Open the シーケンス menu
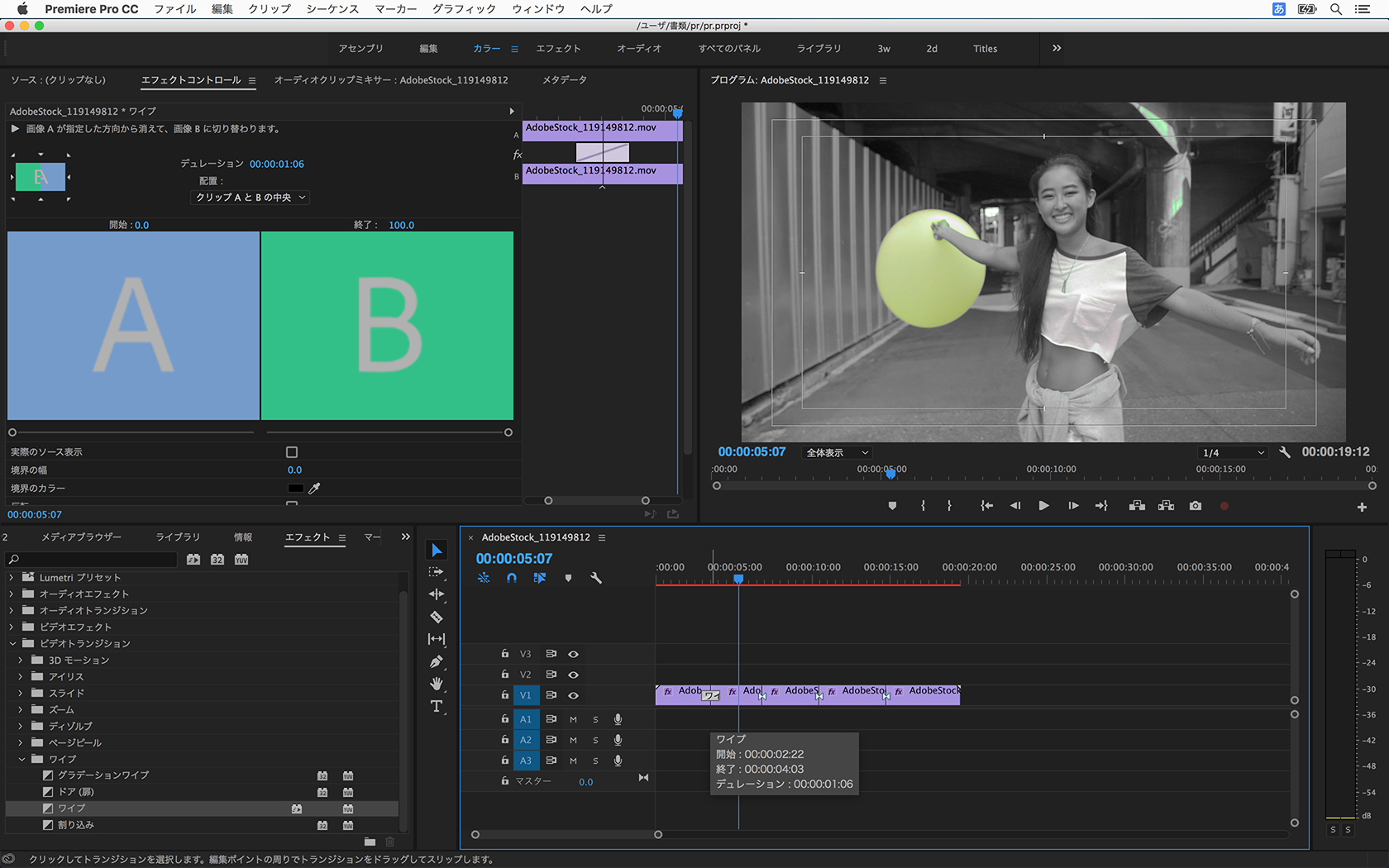 (x=332, y=9)
